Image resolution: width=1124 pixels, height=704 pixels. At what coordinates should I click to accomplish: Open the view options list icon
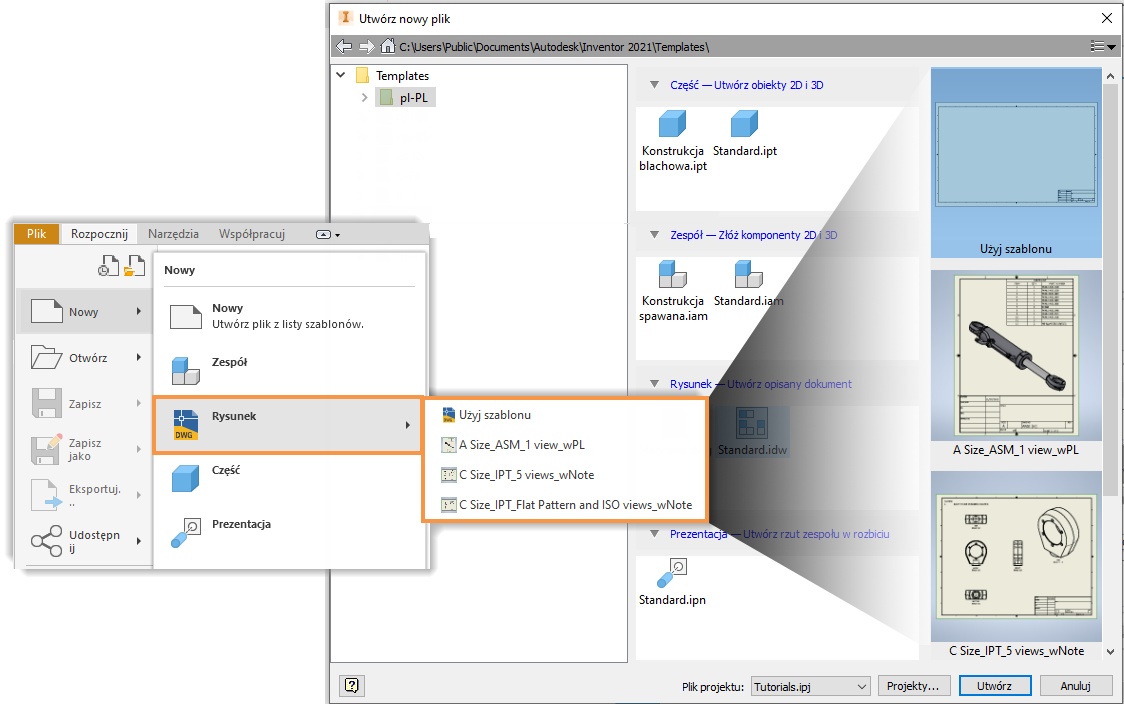coord(1102,47)
